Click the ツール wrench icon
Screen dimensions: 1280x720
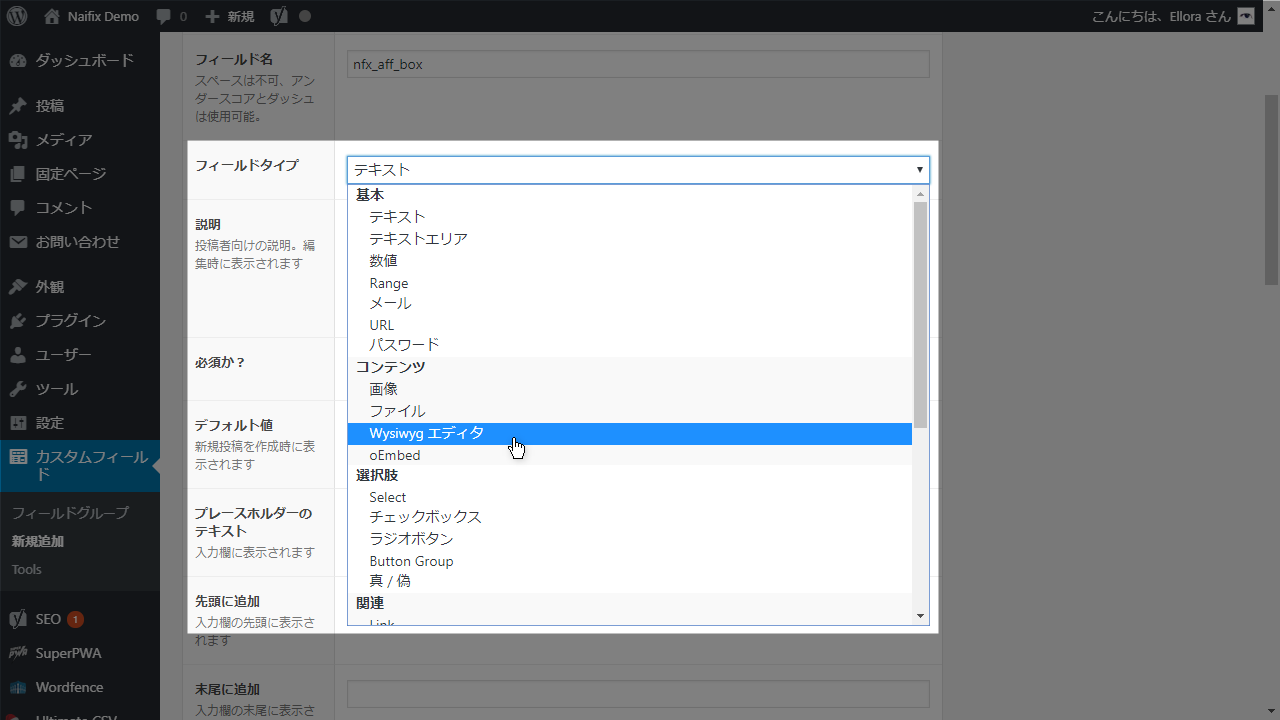[18, 389]
